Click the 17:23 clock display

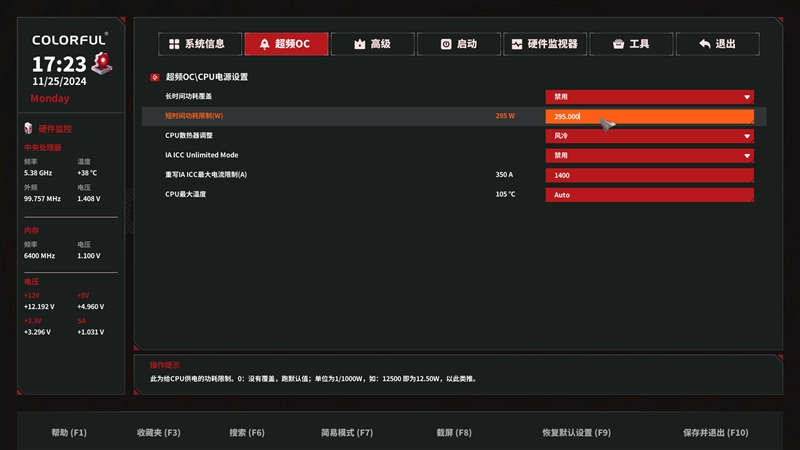click(59, 64)
